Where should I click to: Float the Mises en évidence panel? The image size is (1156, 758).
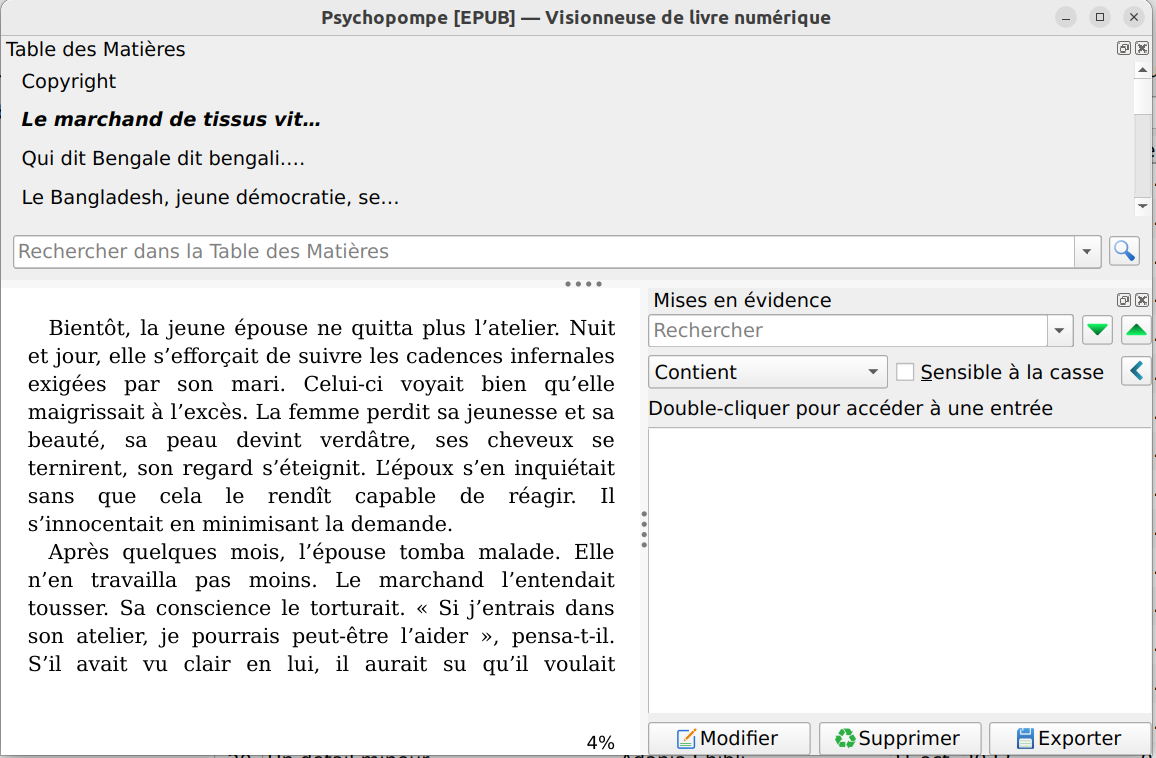(1124, 300)
